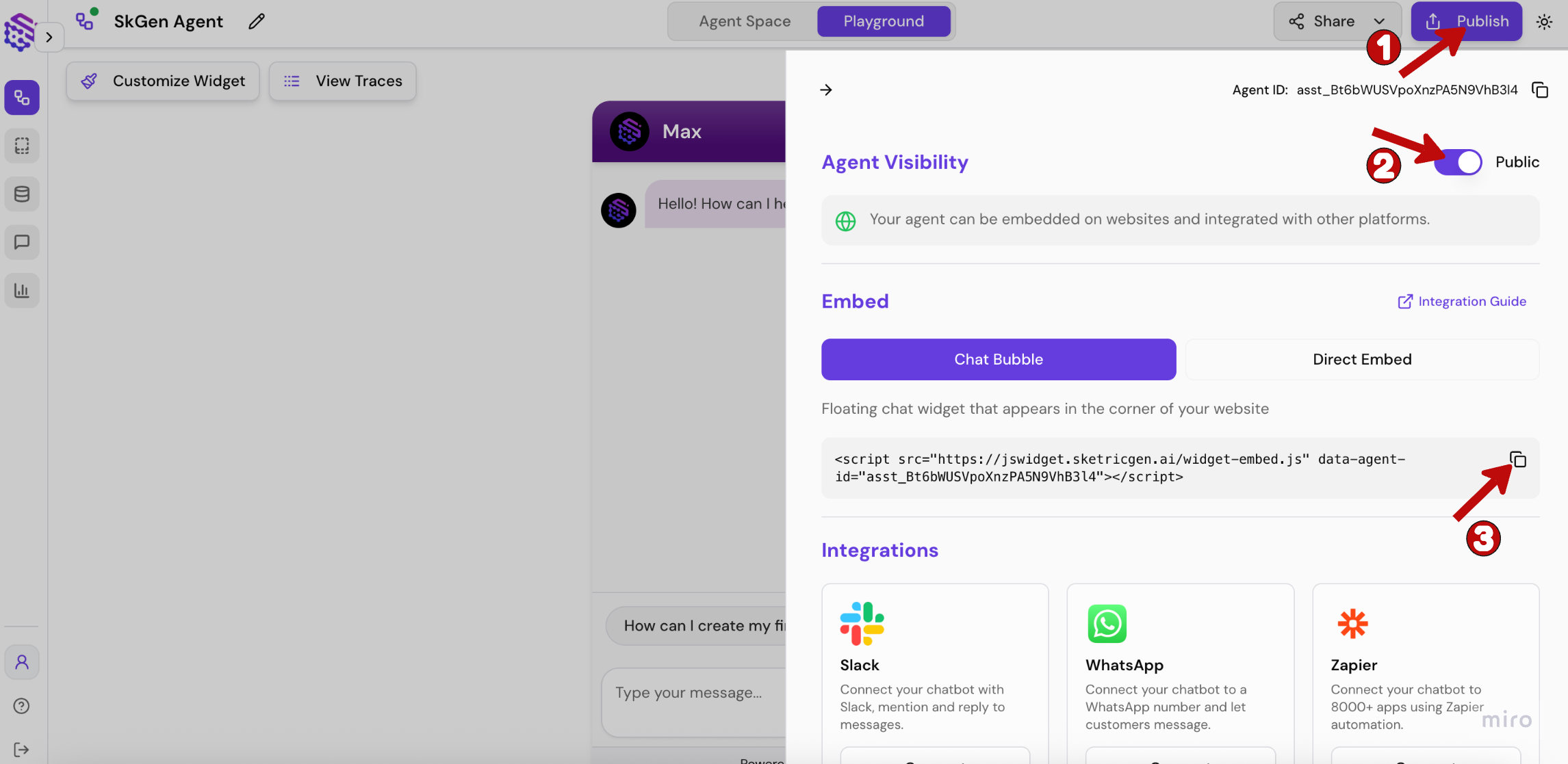Image resolution: width=1568 pixels, height=764 pixels.
Task: Close panel using the right arrow
Action: pyautogui.click(x=827, y=90)
